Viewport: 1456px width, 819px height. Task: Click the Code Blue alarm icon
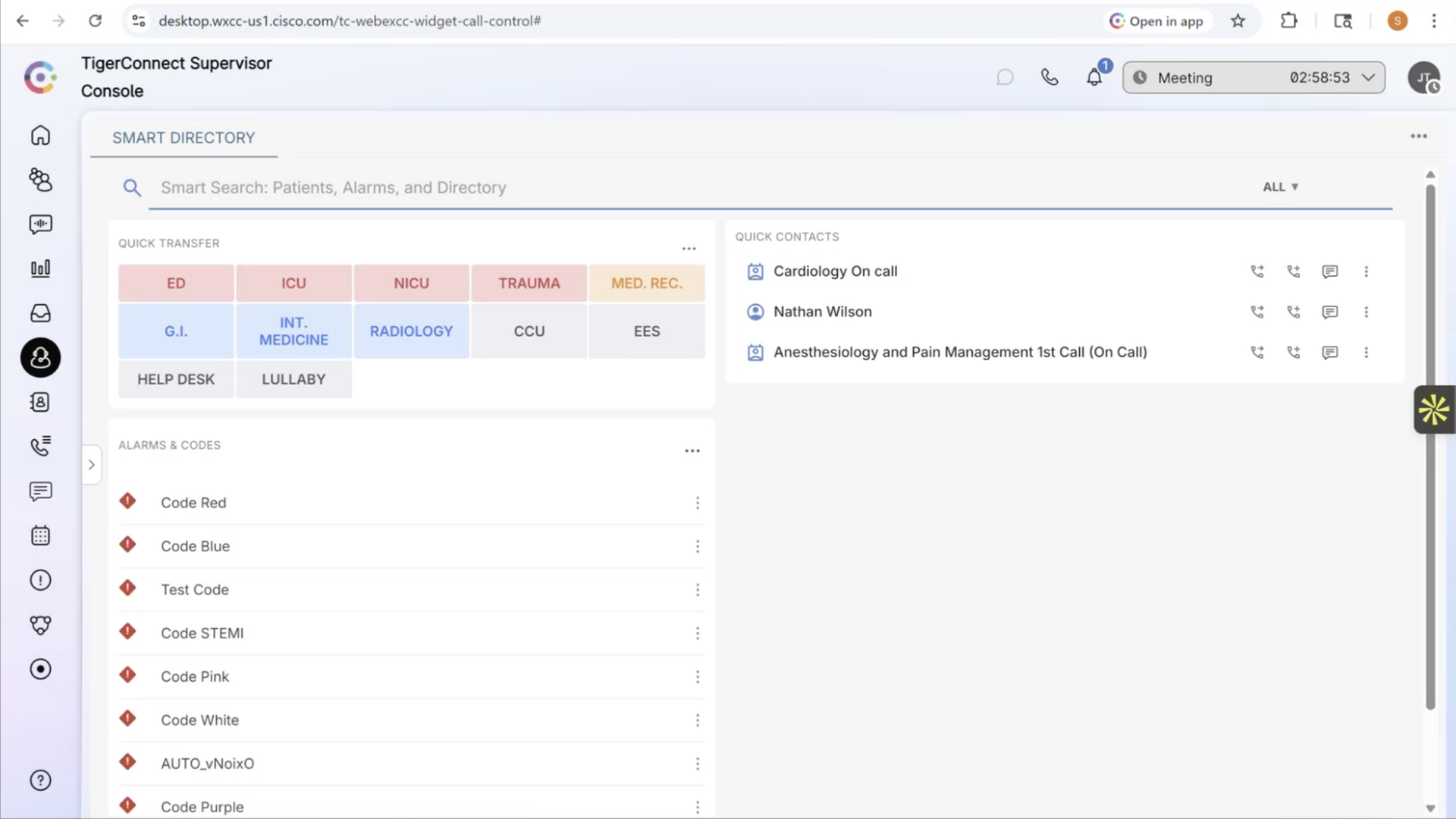point(127,545)
